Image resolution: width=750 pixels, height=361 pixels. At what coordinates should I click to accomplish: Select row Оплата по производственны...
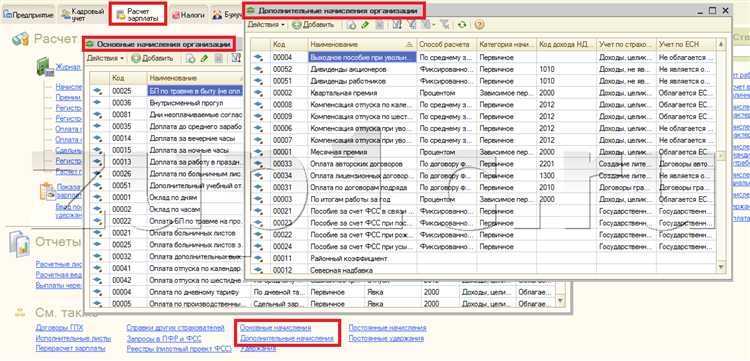[323, 304]
